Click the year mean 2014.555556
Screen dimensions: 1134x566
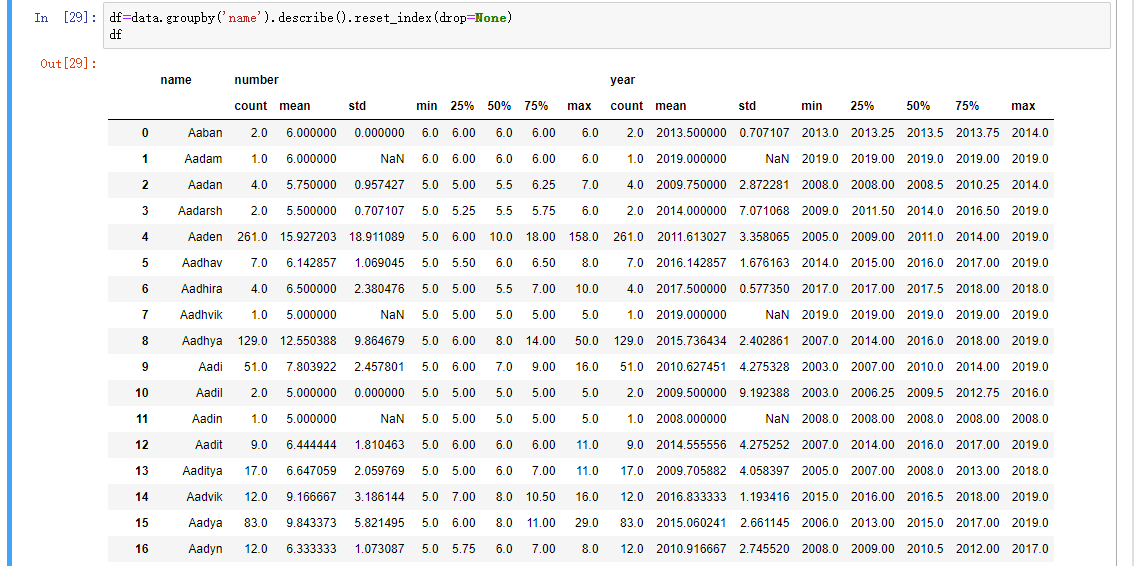click(x=692, y=445)
